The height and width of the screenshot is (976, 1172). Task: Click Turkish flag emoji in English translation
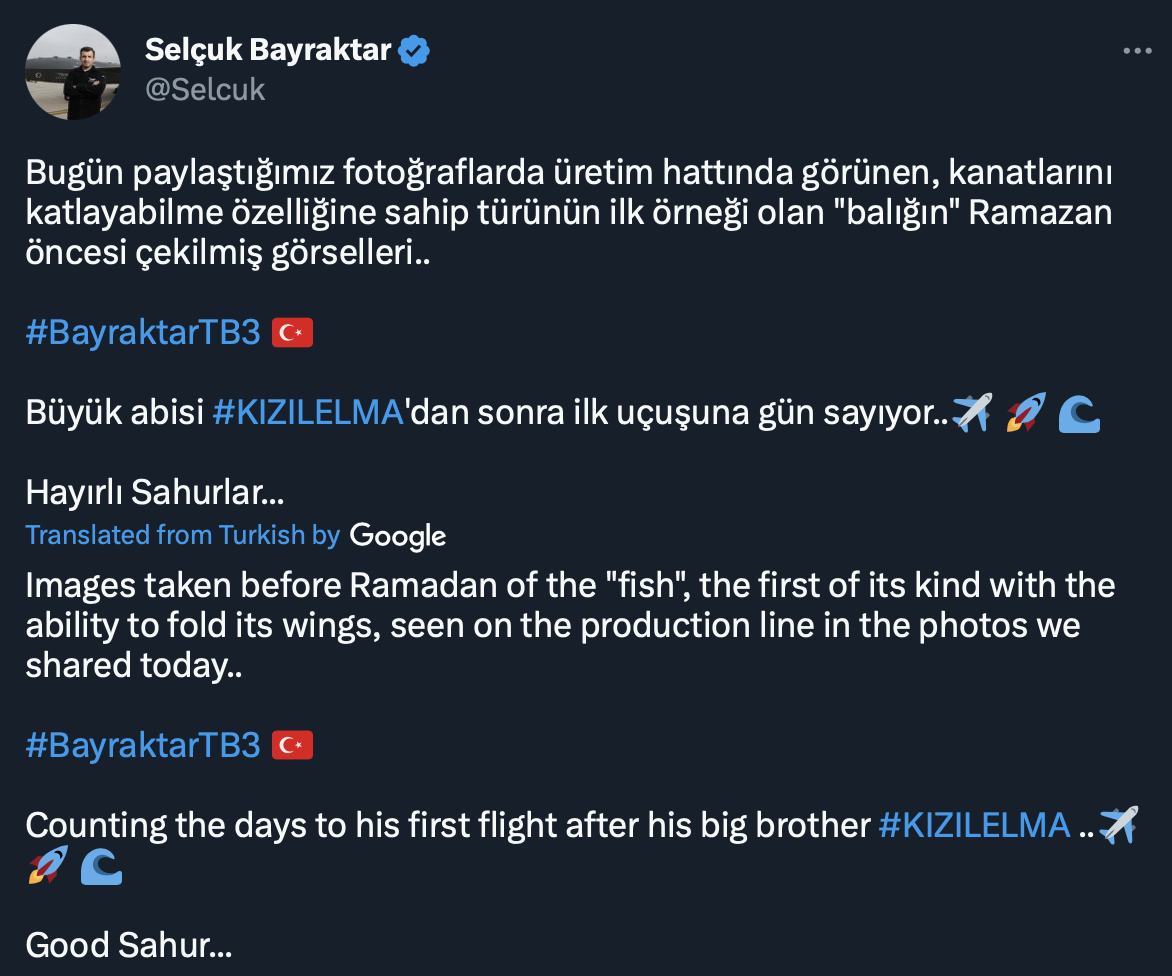pyautogui.click(x=293, y=745)
